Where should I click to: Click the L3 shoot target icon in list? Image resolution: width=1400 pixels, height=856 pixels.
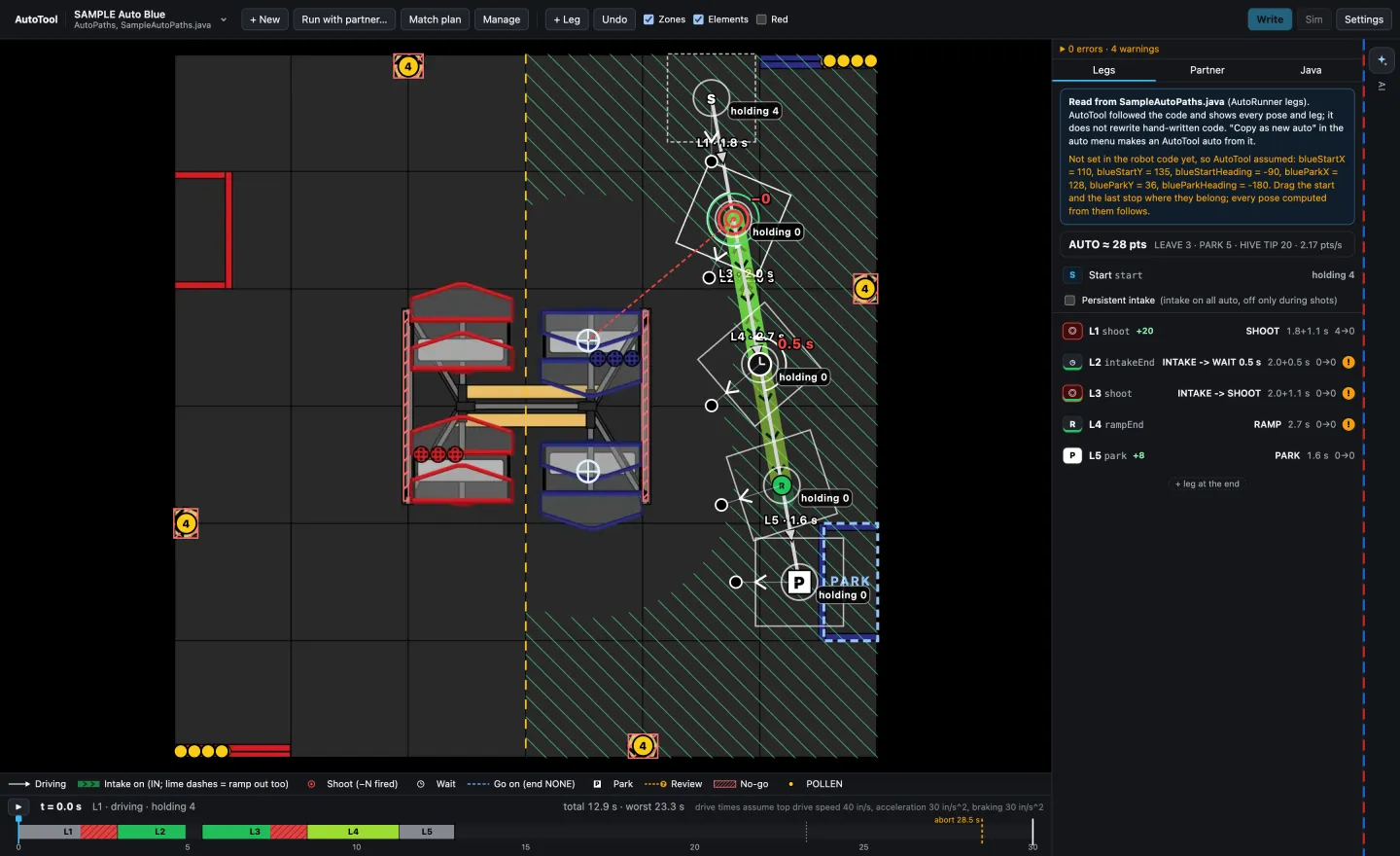tap(1072, 393)
